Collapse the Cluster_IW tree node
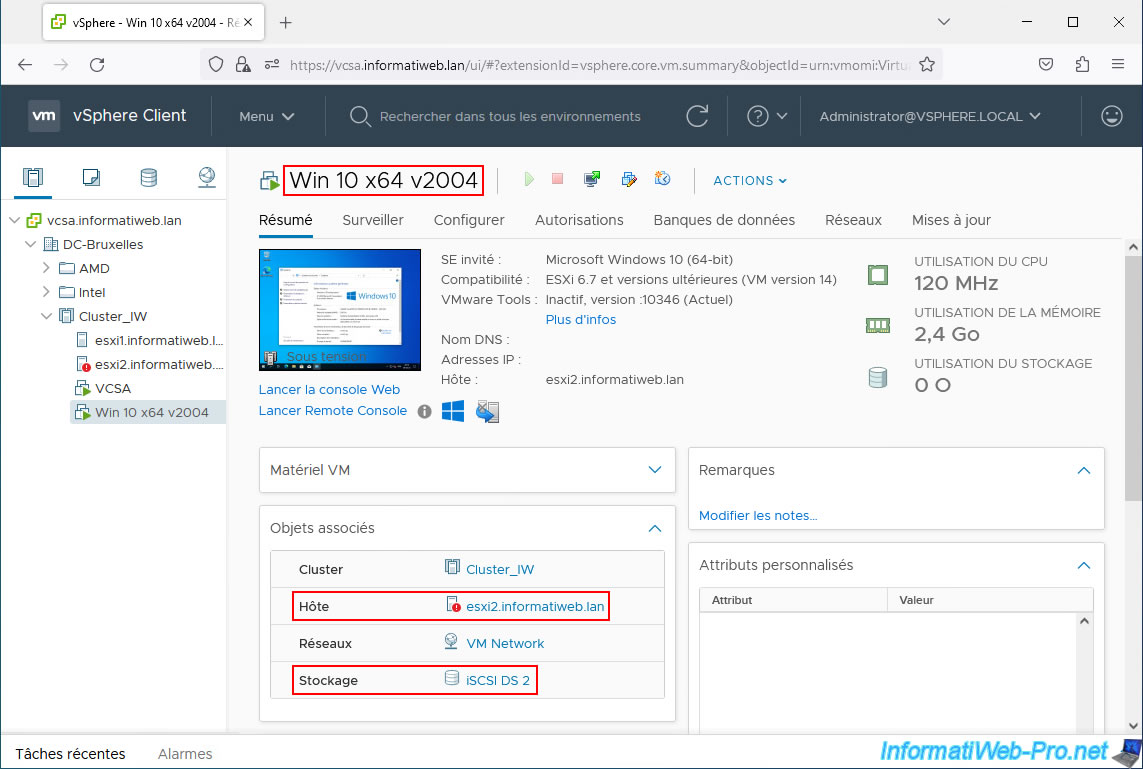The width and height of the screenshot is (1143, 769). point(46,316)
